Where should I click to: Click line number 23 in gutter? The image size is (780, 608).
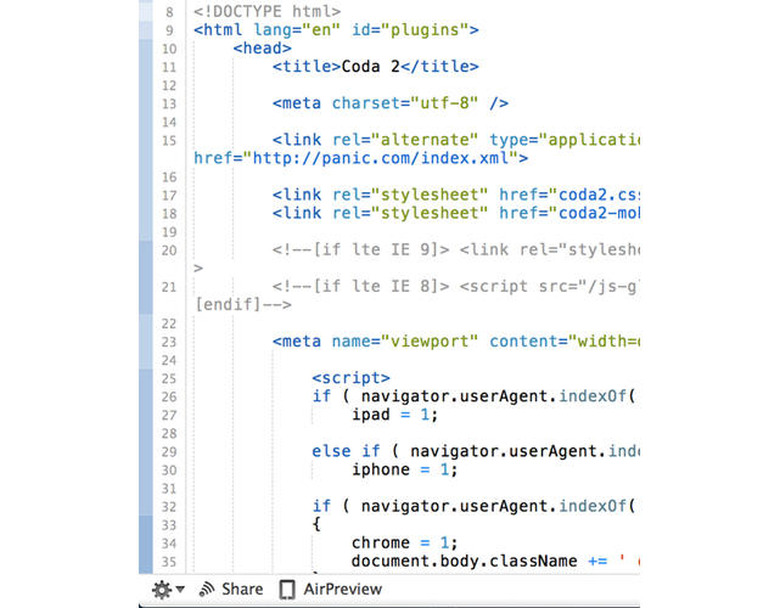pos(169,342)
